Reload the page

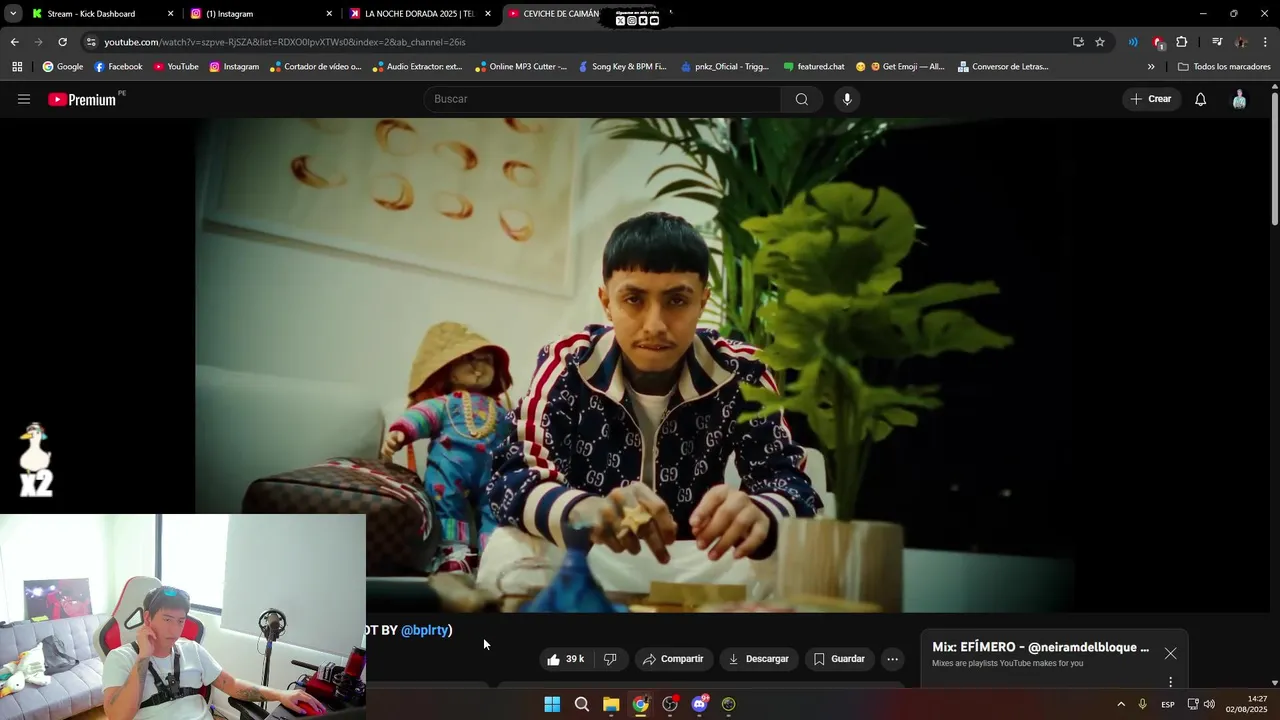tap(62, 42)
